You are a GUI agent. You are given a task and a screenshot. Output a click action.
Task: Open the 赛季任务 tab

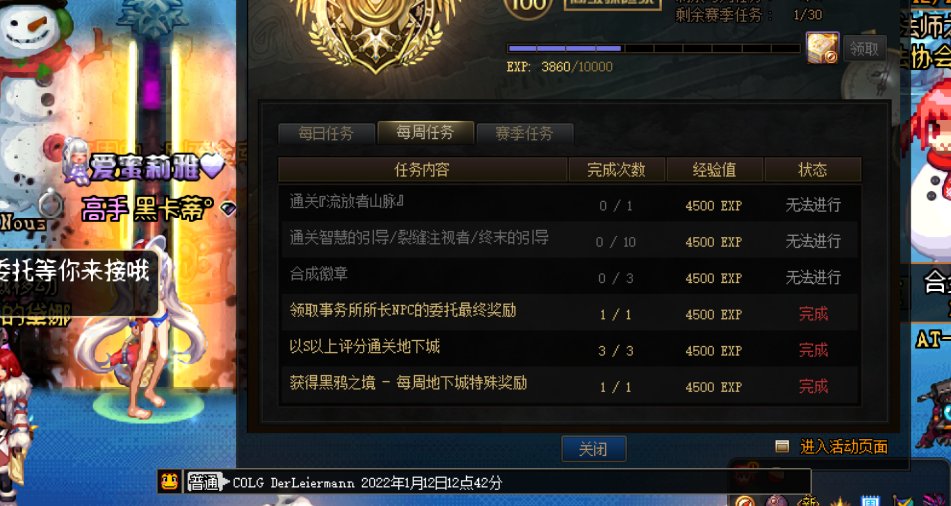pos(525,133)
